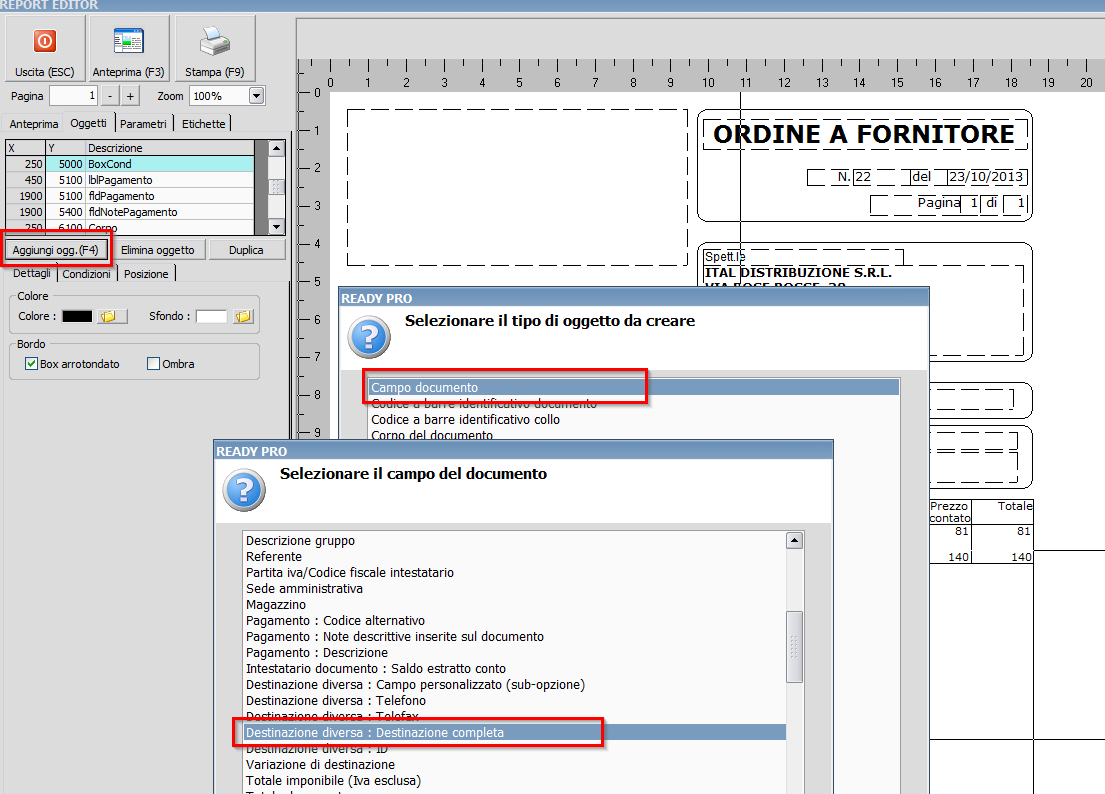Viewport: 1105px width, 794px height.
Task: Select the Posizione tab
Action: (x=146, y=274)
